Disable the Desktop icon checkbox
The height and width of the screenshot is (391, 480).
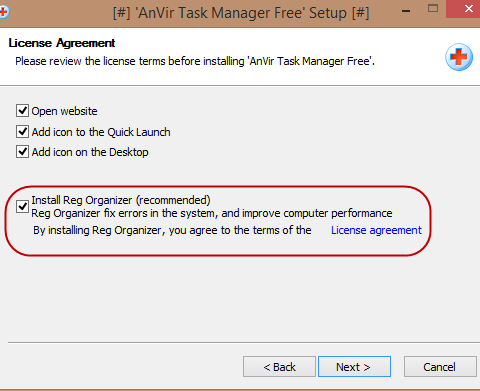point(22,152)
